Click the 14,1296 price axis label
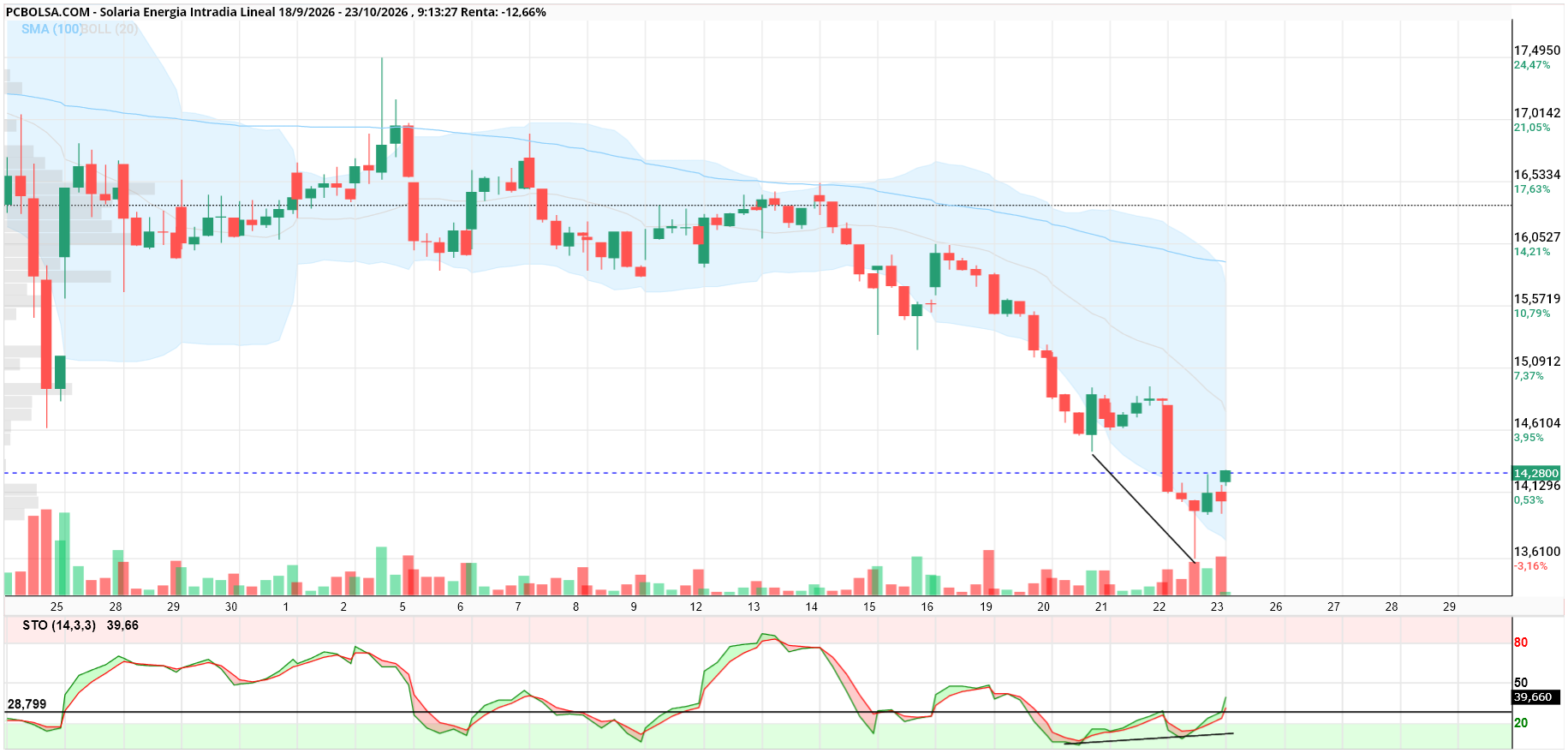Image resolution: width=1568 pixels, height=753 pixels. [1537, 486]
